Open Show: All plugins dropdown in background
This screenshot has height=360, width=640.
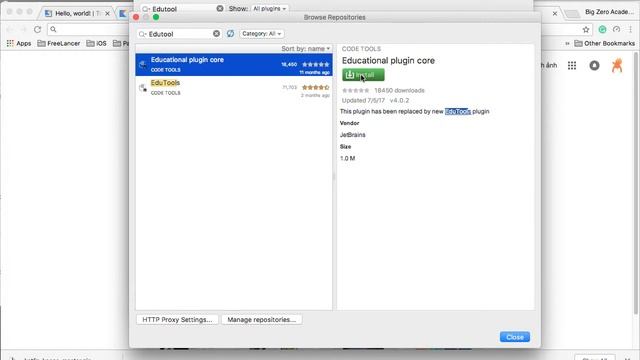point(269,9)
